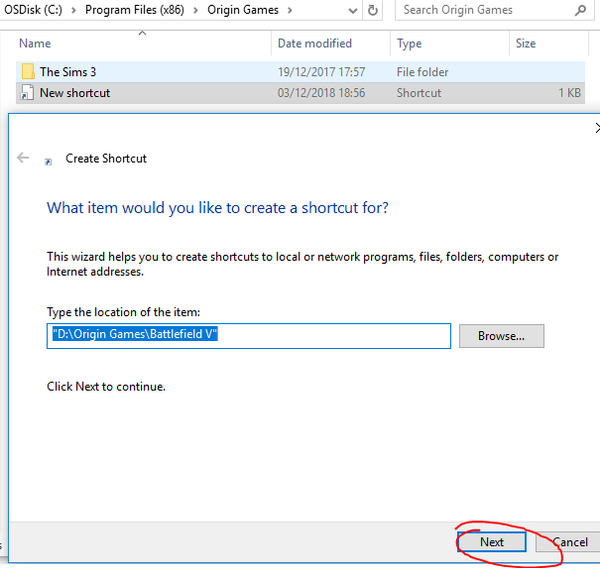
Task: Expand chevron after Program Files (x86) breadcrumb
Action: click(x=196, y=10)
